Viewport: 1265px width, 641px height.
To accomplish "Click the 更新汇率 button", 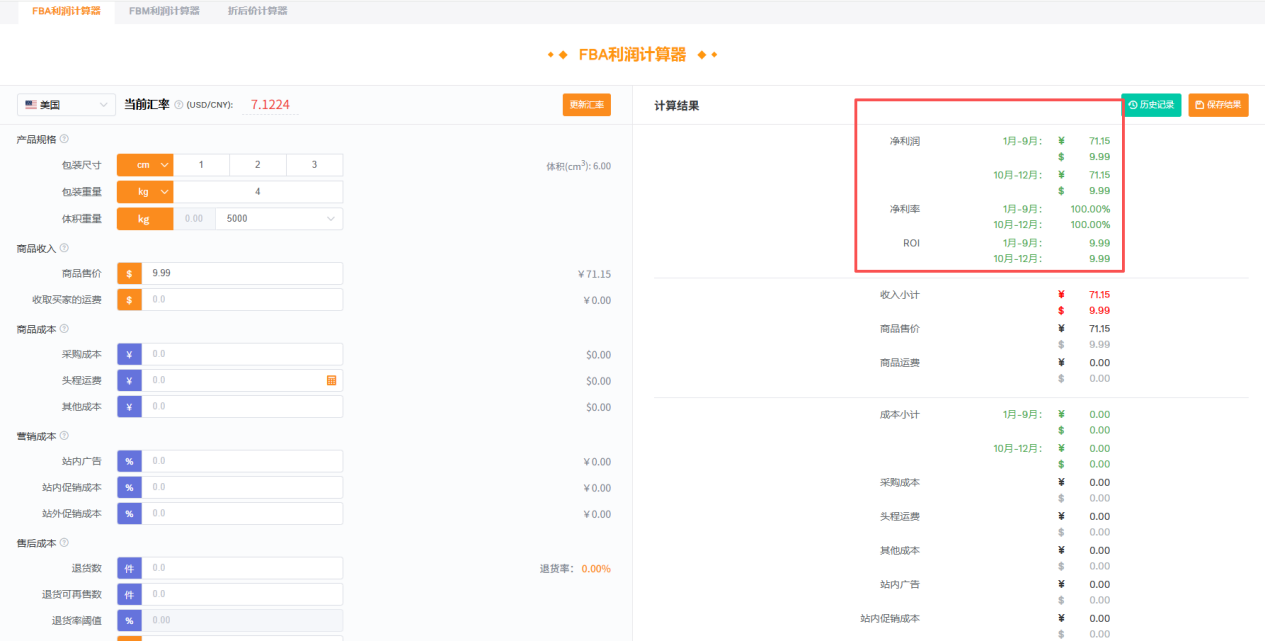I will 586,105.
